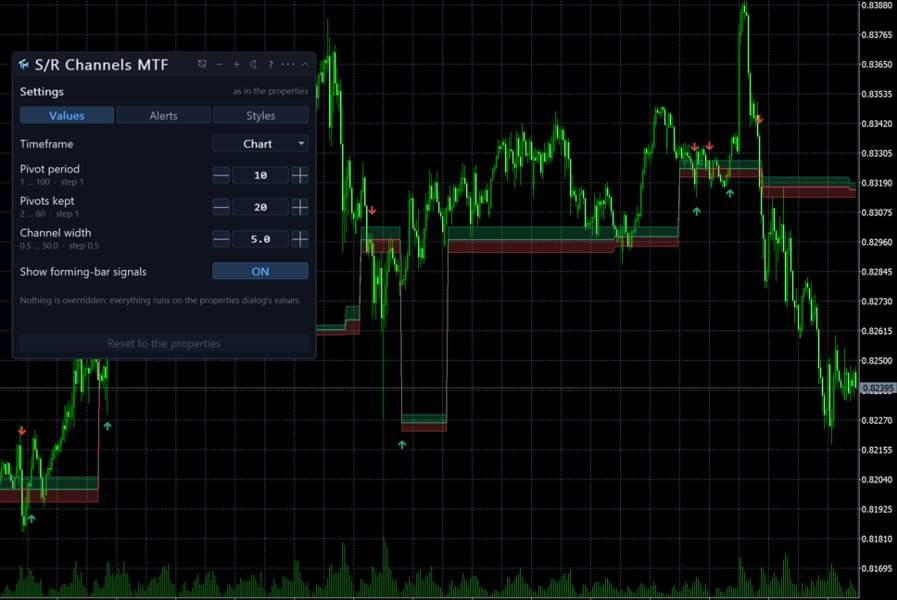Decrease the Pivot period value
897x600 pixels.
coord(221,175)
